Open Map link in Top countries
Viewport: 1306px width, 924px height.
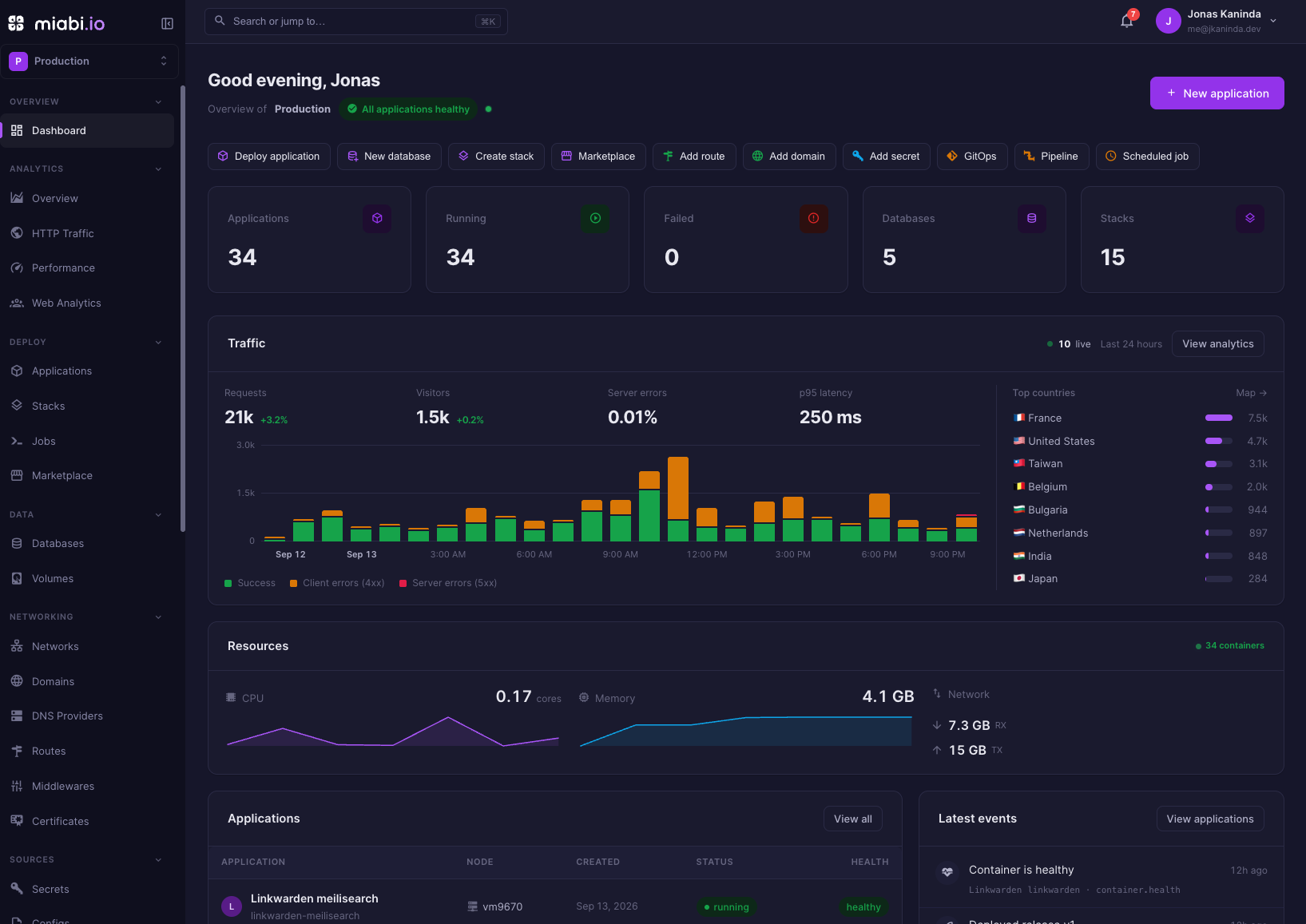click(1251, 393)
